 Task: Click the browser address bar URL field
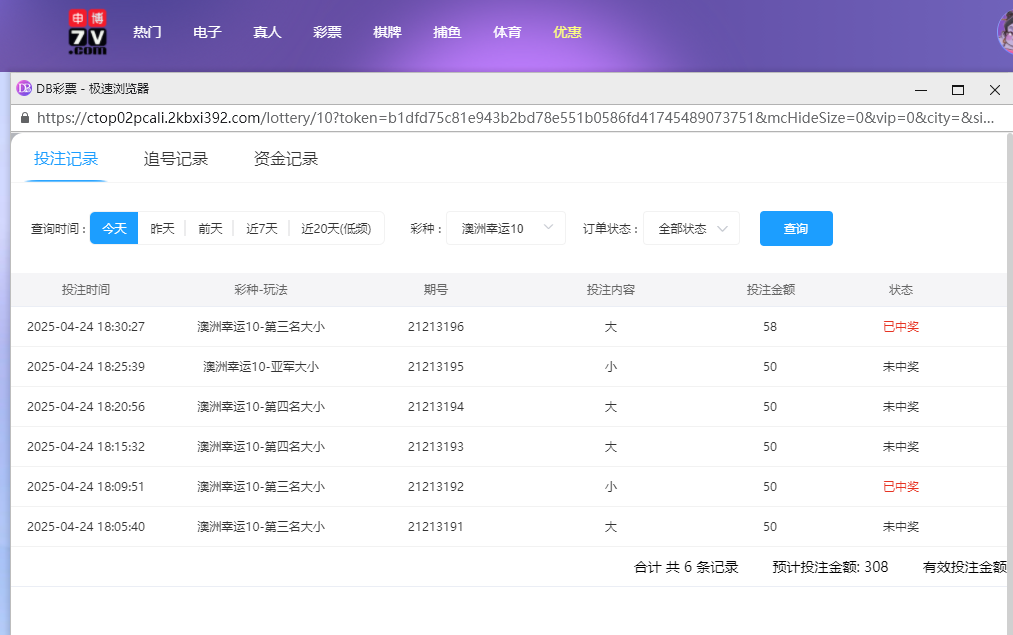(500, 117)
